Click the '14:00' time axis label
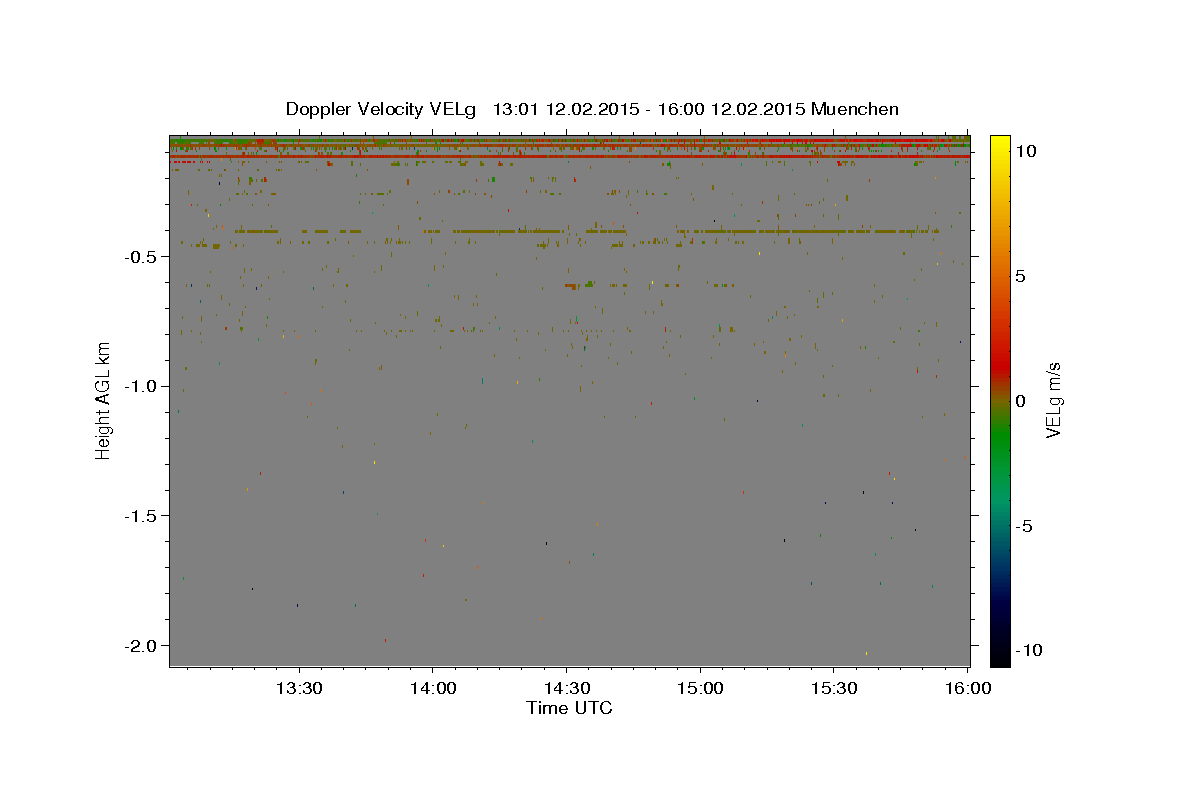Image resolution: width=1200 pixels, height=800 pixels. click(x=432, y=689)
